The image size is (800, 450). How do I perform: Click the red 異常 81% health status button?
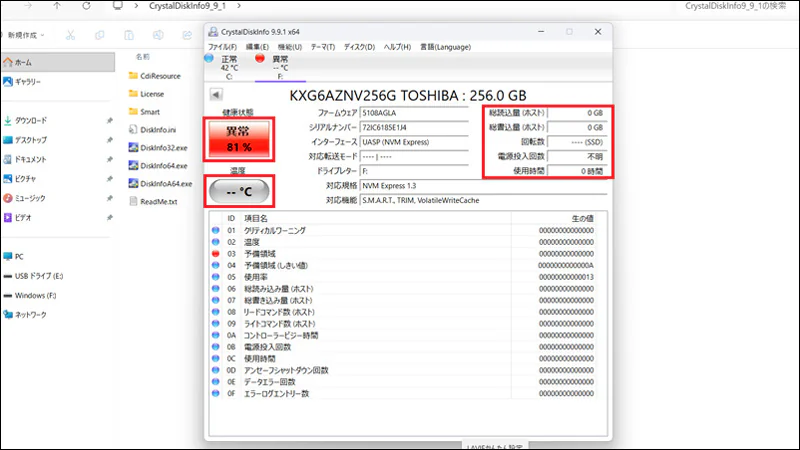click(x=239, y=139)
